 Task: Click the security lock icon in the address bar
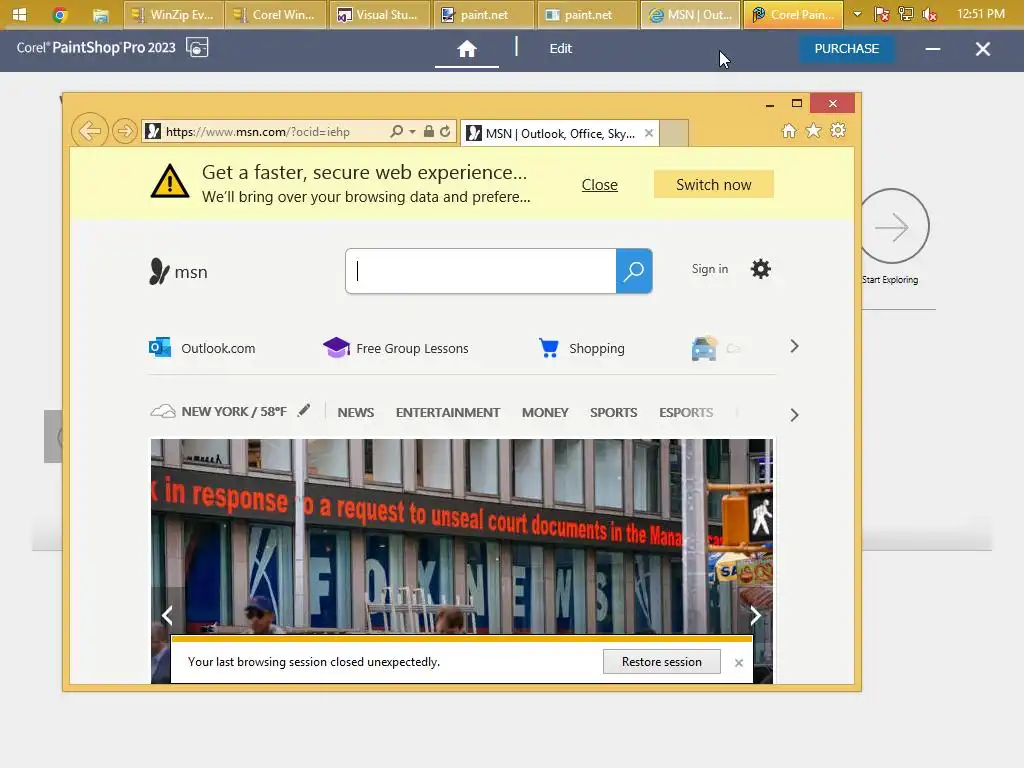pos(428,131)
